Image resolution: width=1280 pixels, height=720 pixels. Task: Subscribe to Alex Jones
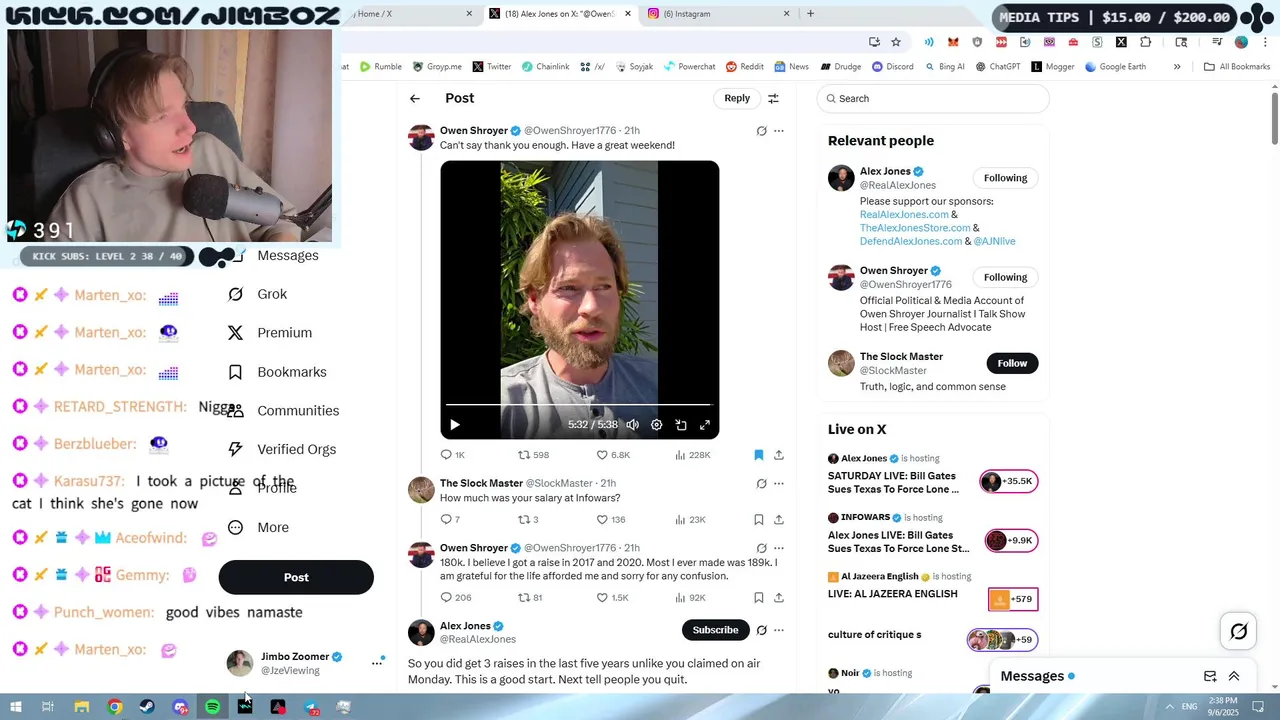(x=716, y=630)
